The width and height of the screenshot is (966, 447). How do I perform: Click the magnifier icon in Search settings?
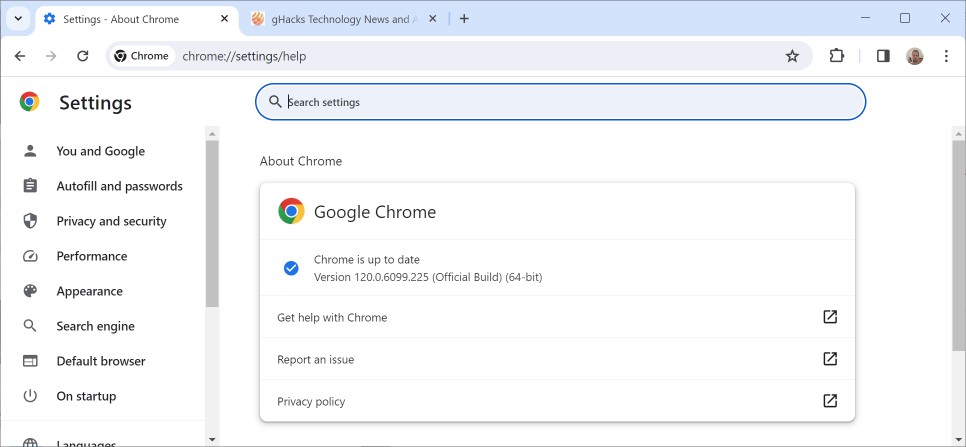click(x=275, y=102)
